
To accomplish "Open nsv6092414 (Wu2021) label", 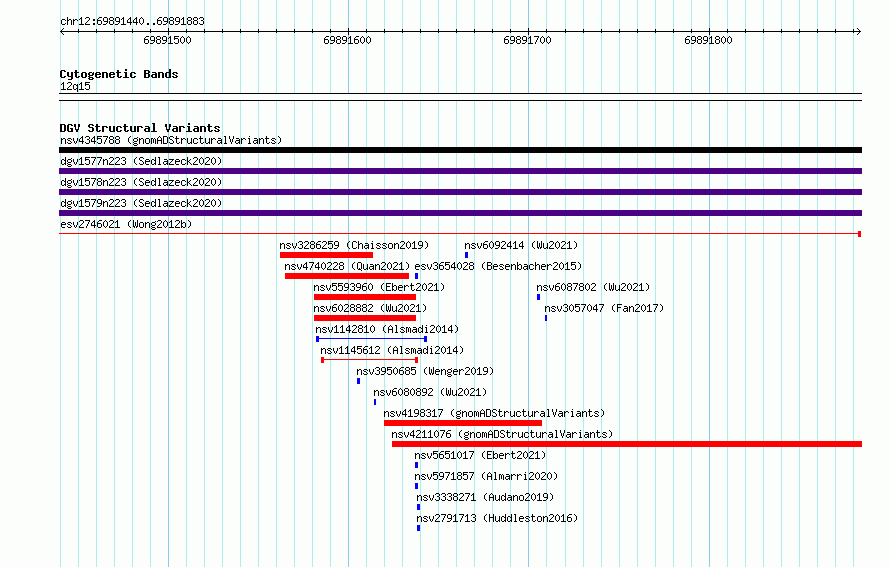I will click(521, 245).
